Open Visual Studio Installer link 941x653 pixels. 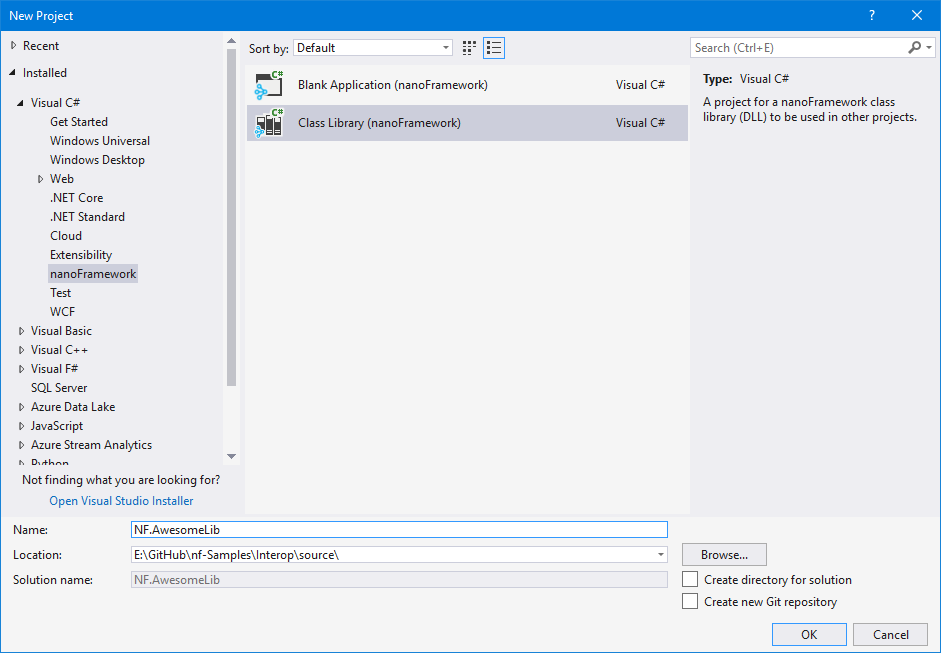pos(121,501)
